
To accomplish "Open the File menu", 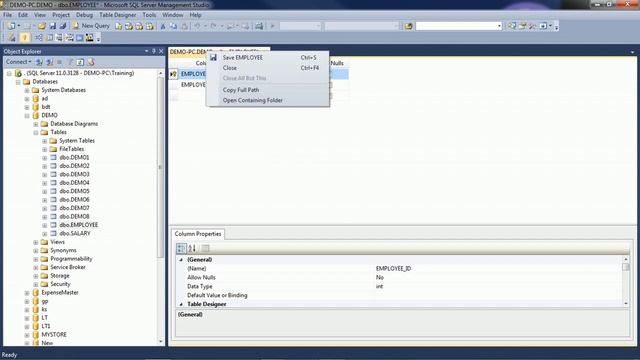I will [7, 15].
